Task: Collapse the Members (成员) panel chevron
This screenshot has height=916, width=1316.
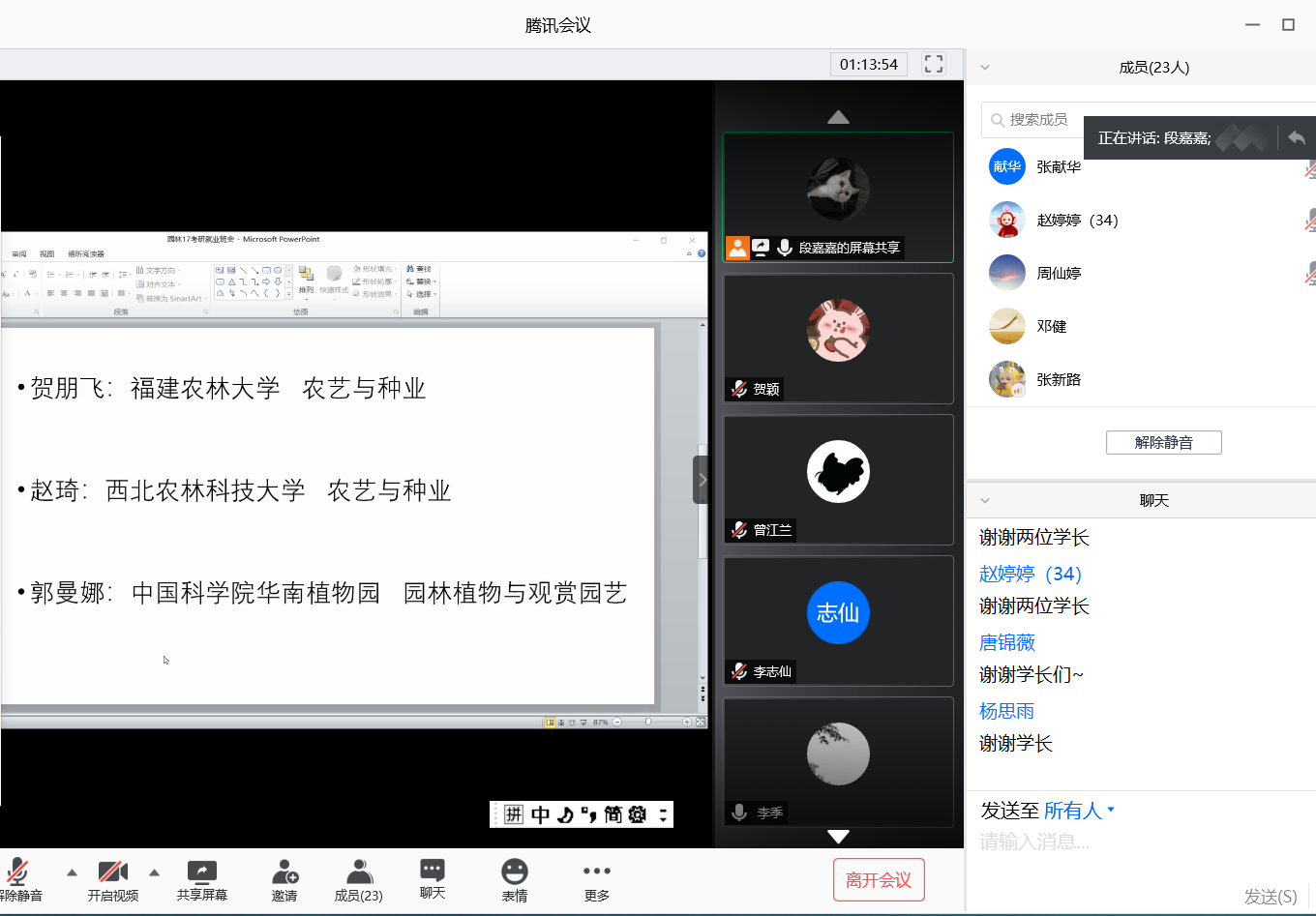Action: tap(985, 68)
